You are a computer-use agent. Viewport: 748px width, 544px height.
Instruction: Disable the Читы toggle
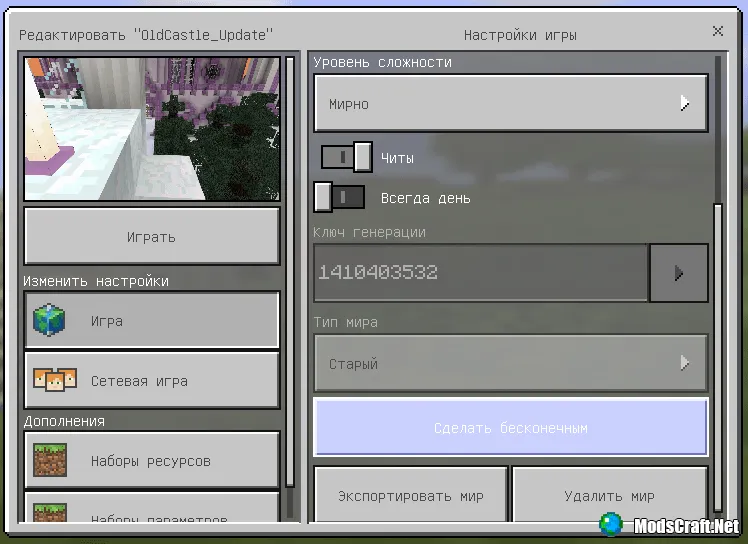[x=347, y=158]
